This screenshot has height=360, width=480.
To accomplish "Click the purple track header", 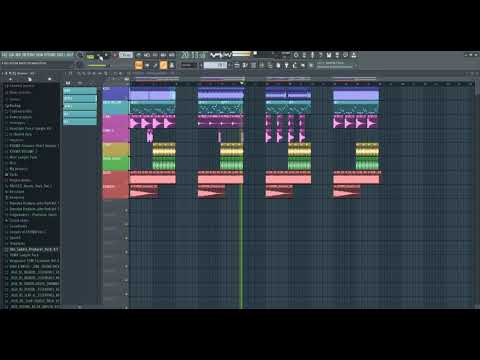I will pyautogui.click(x=116, y=93).
